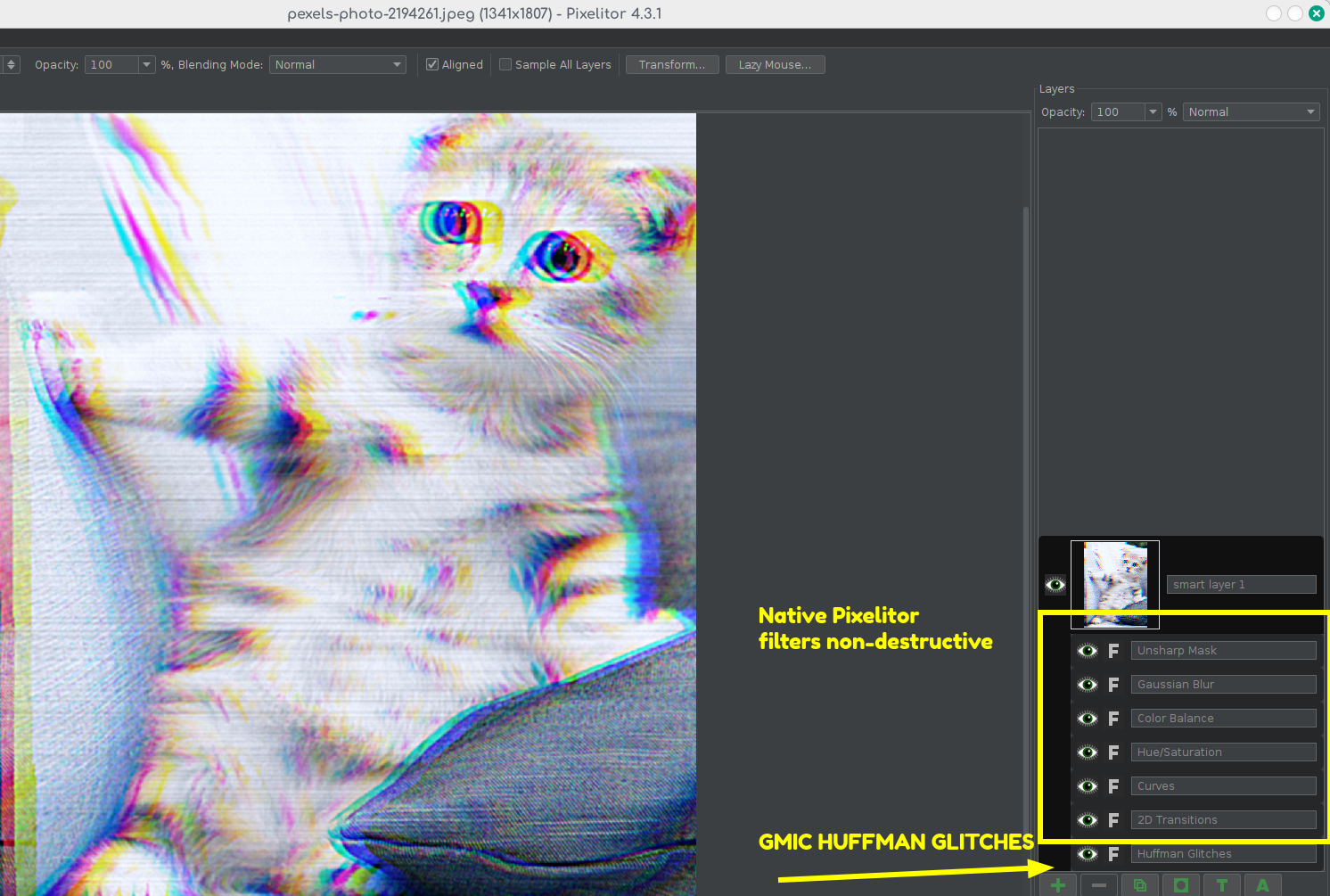Click the add text layer T icon

(x=1222, y=885)
